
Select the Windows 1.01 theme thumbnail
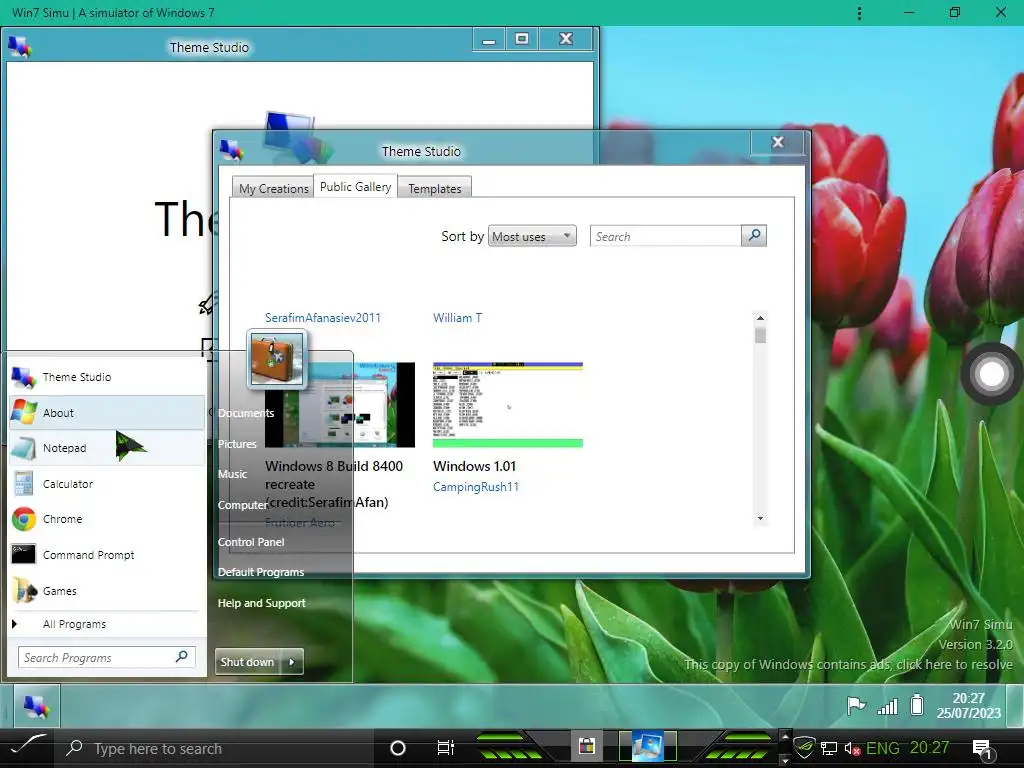[x=507, y=405]
